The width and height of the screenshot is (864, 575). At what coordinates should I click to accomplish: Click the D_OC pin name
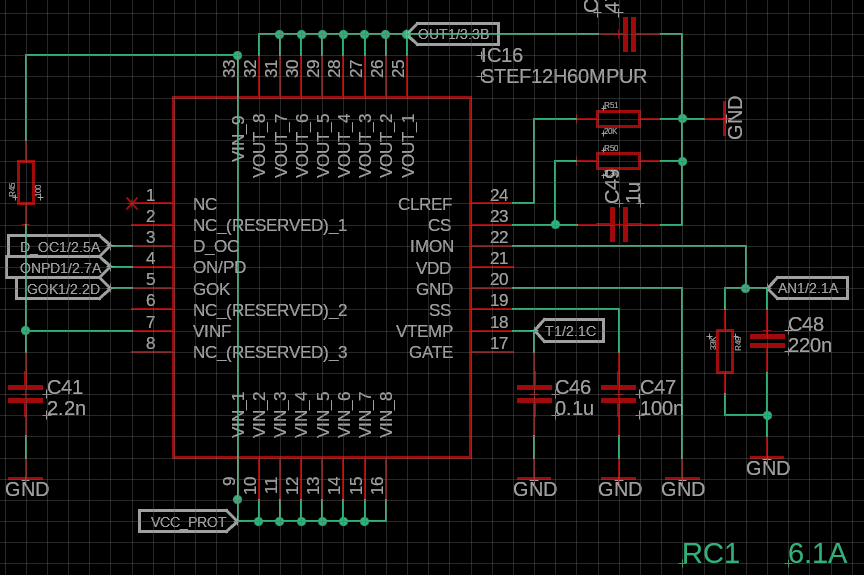[215, 246]
